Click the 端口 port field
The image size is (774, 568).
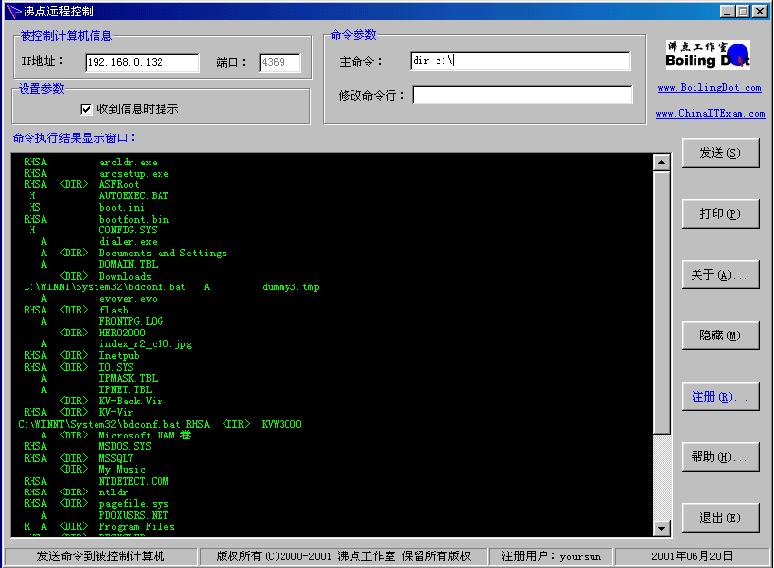click(279, 63)
